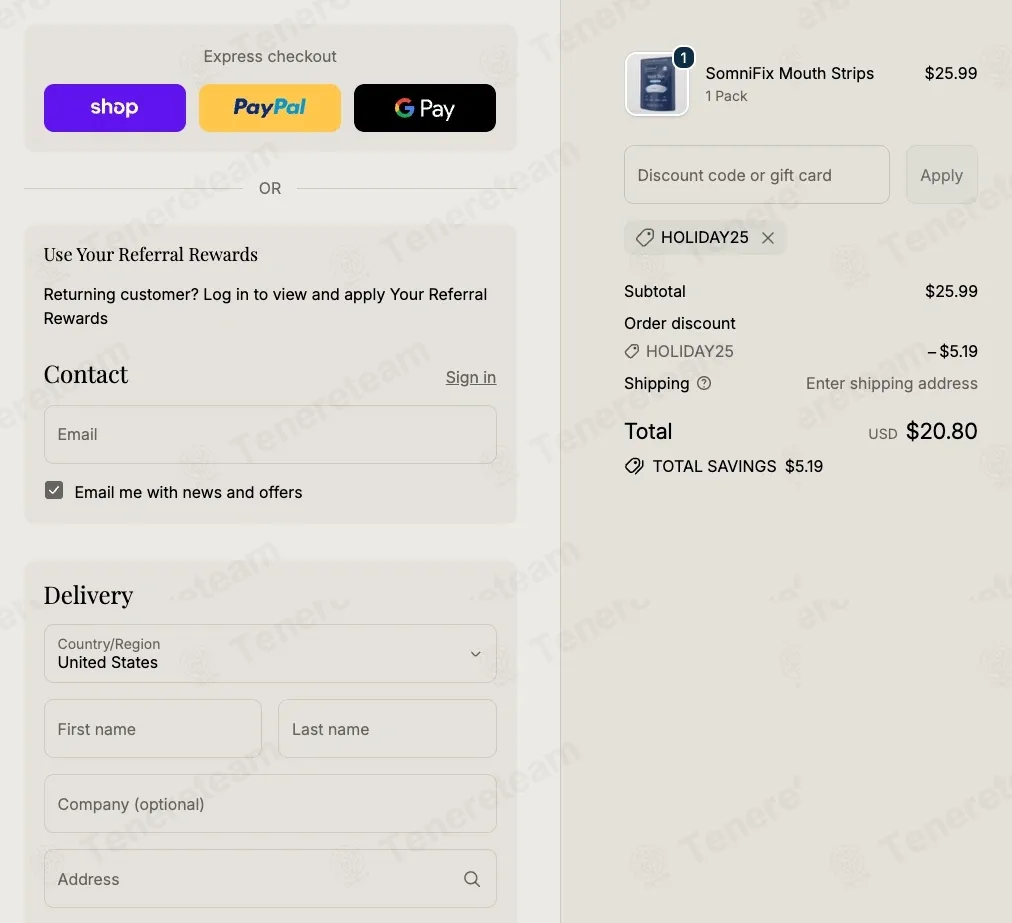Focus the Email input field
Image resolution: width=1012 pixels, height=923 pixels.
[270, 434]
